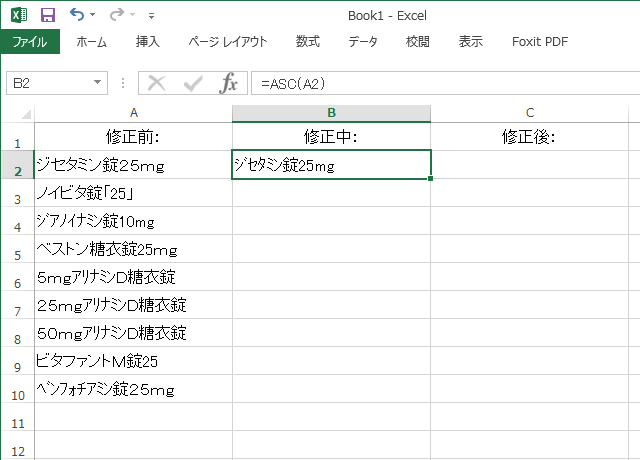Open Customize Quick Access Toolbar dropdown
Viewport: 640px width, 460px height.
click(151, 16)
